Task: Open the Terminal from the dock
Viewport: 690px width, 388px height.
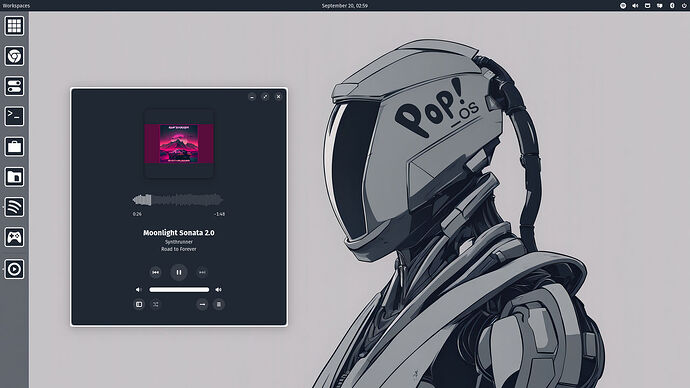Action: (14, 116)
